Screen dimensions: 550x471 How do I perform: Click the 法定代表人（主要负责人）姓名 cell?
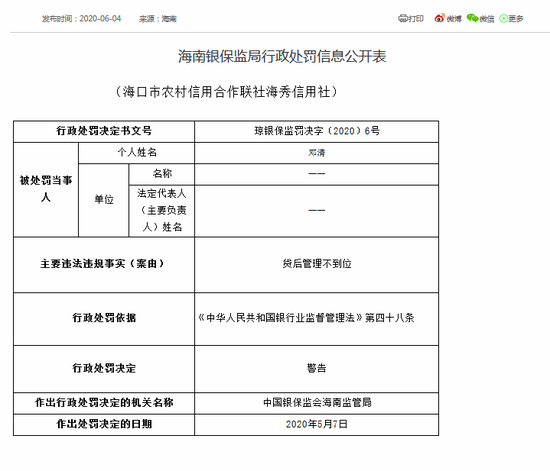[x=162, y=211]
